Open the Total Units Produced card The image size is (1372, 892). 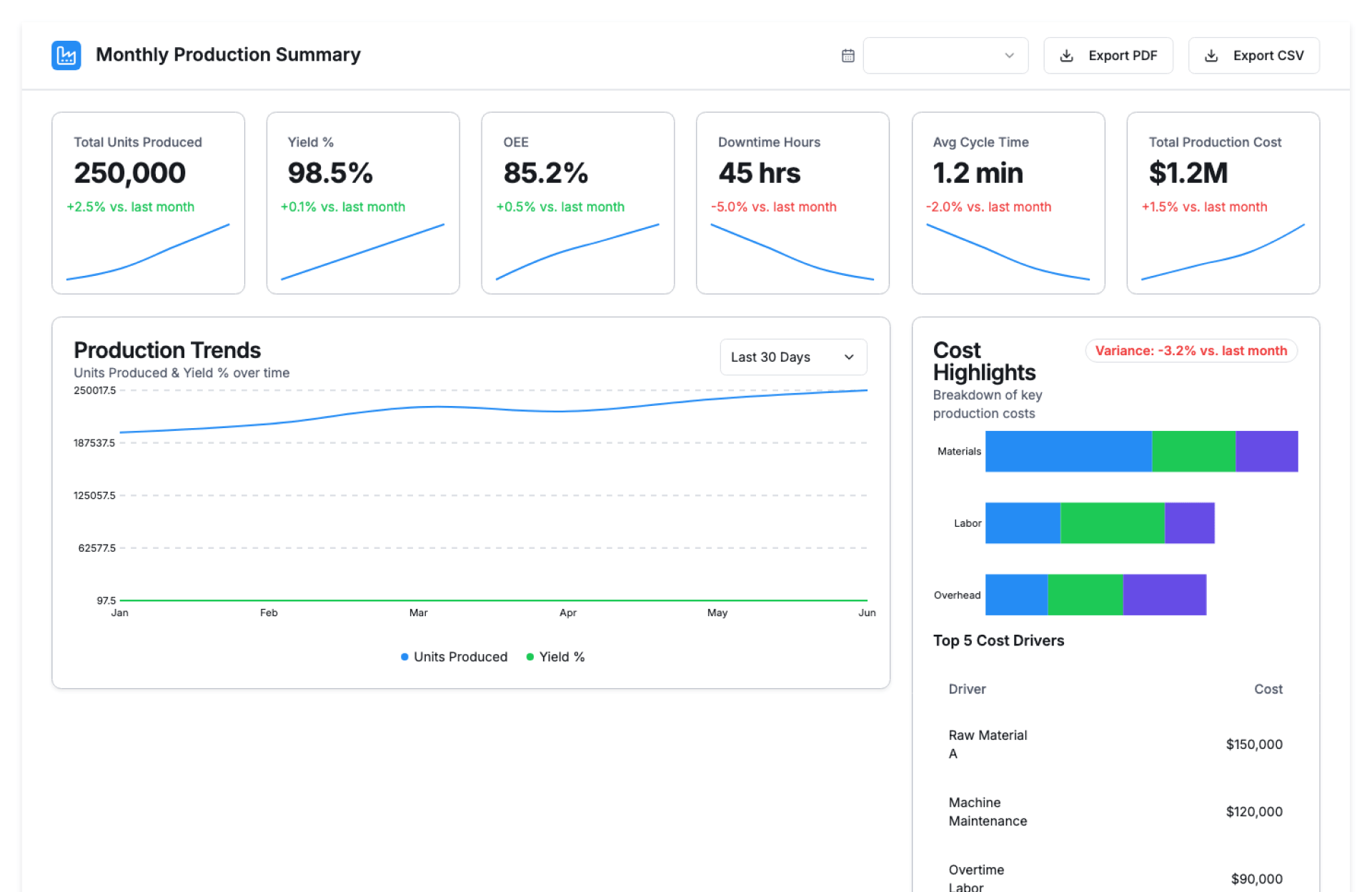148,202
